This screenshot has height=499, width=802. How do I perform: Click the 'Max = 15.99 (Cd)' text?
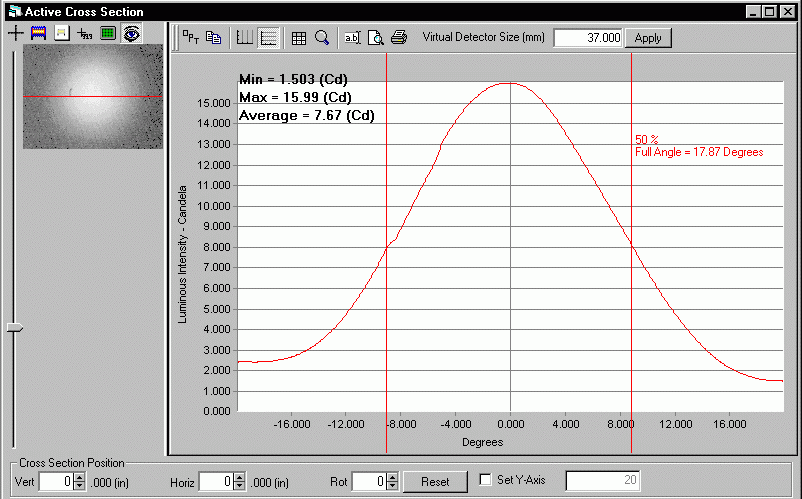295,97
